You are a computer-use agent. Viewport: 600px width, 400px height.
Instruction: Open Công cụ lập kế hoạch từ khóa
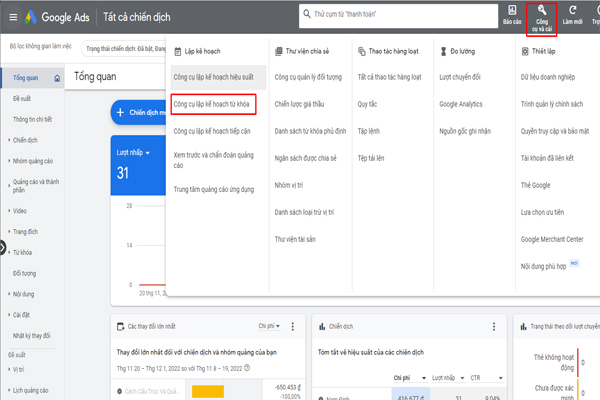click(213, 104)
